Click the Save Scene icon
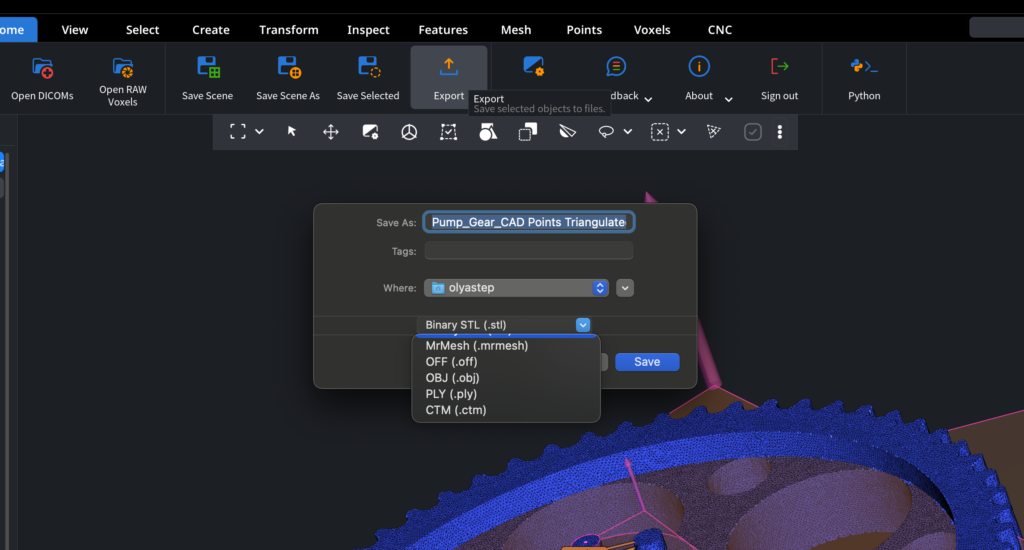 [x=208, y=68]
